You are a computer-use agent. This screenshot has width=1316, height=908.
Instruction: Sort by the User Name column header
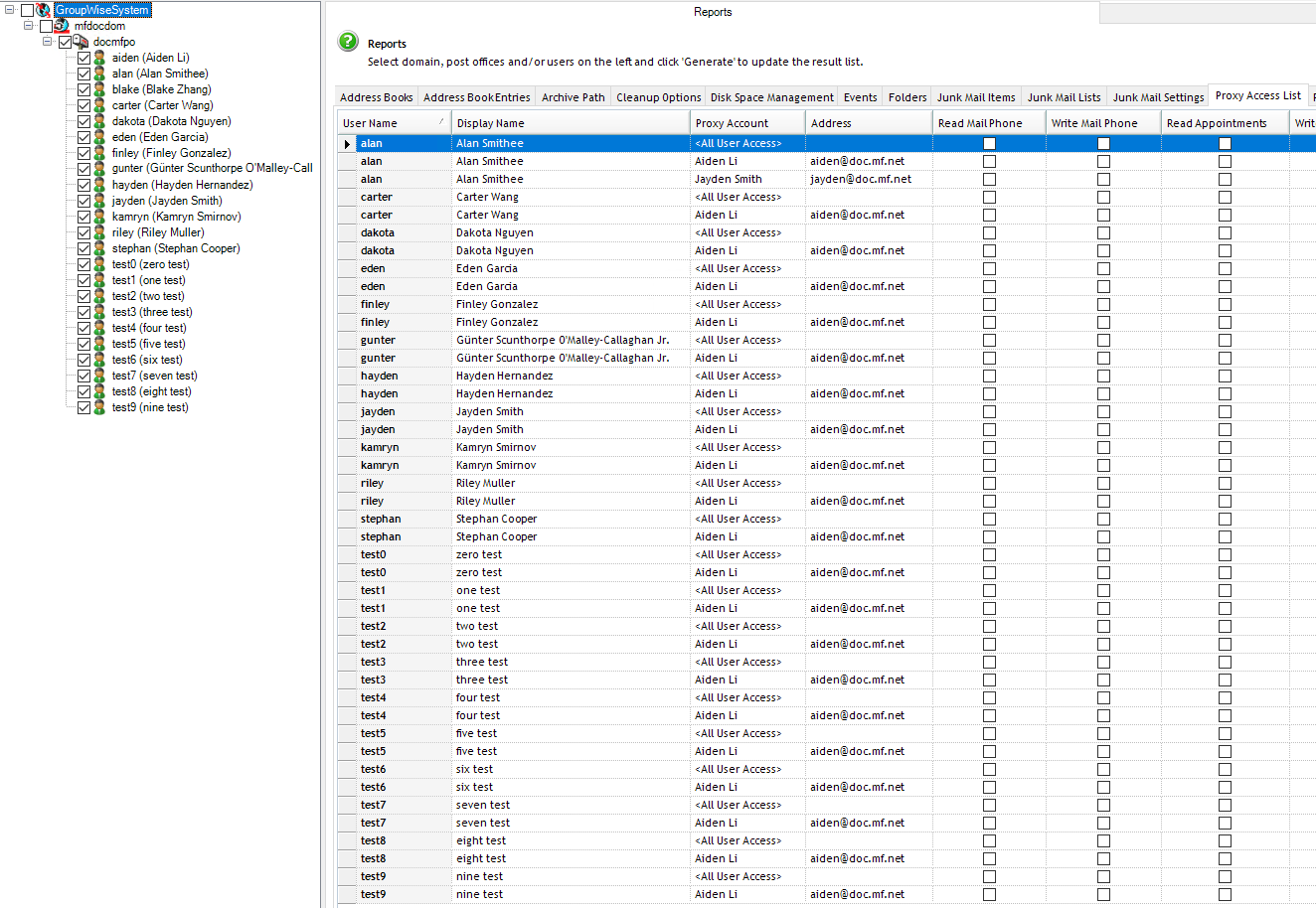(395, 123)
